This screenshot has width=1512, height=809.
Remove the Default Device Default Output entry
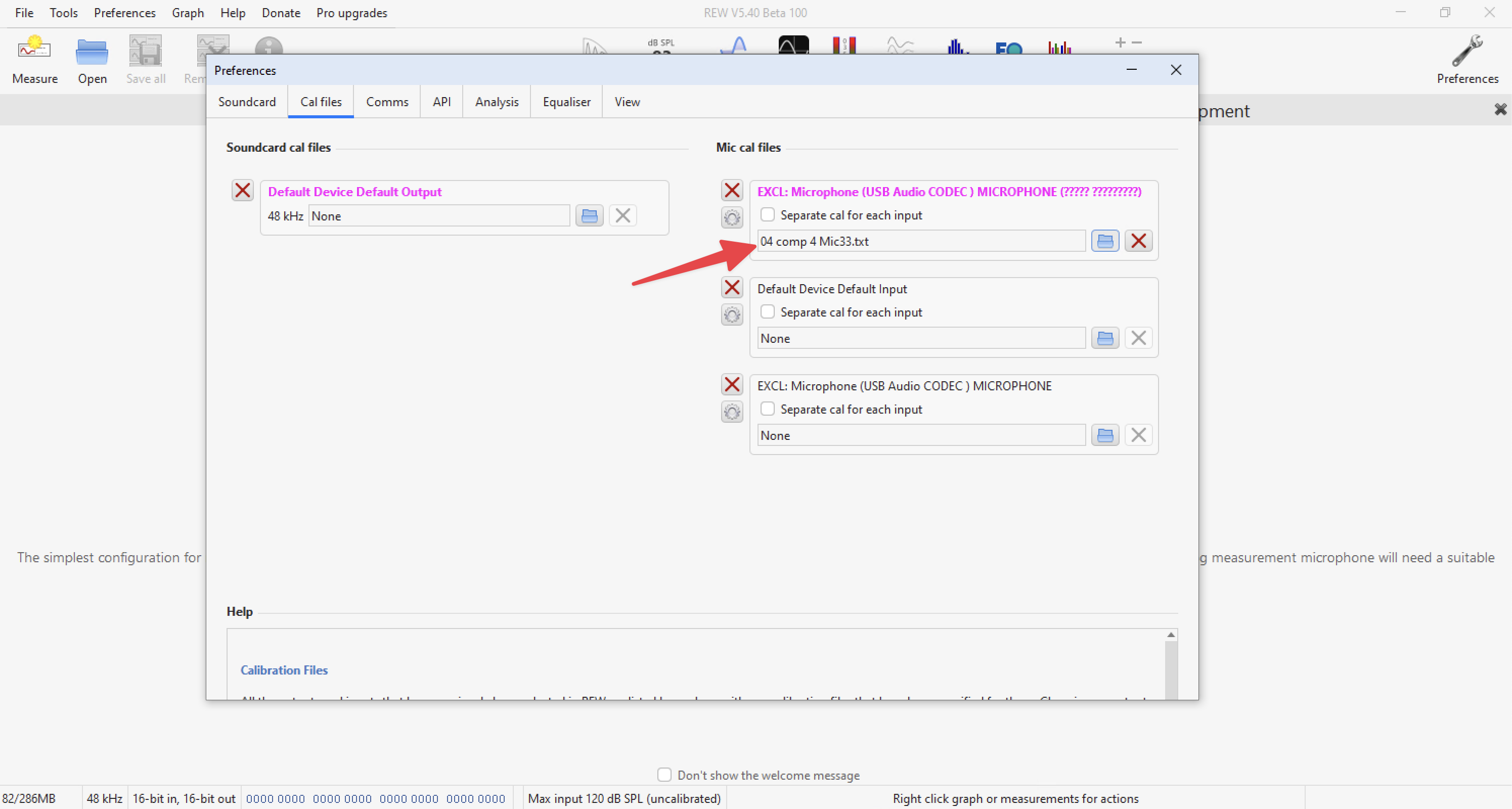click(242, 191)
